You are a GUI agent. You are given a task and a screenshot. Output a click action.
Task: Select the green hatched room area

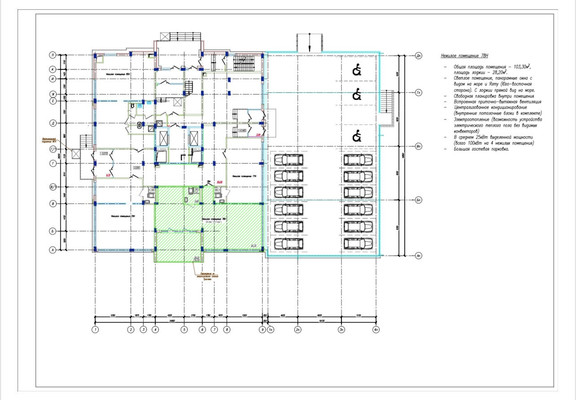[208, 223]
